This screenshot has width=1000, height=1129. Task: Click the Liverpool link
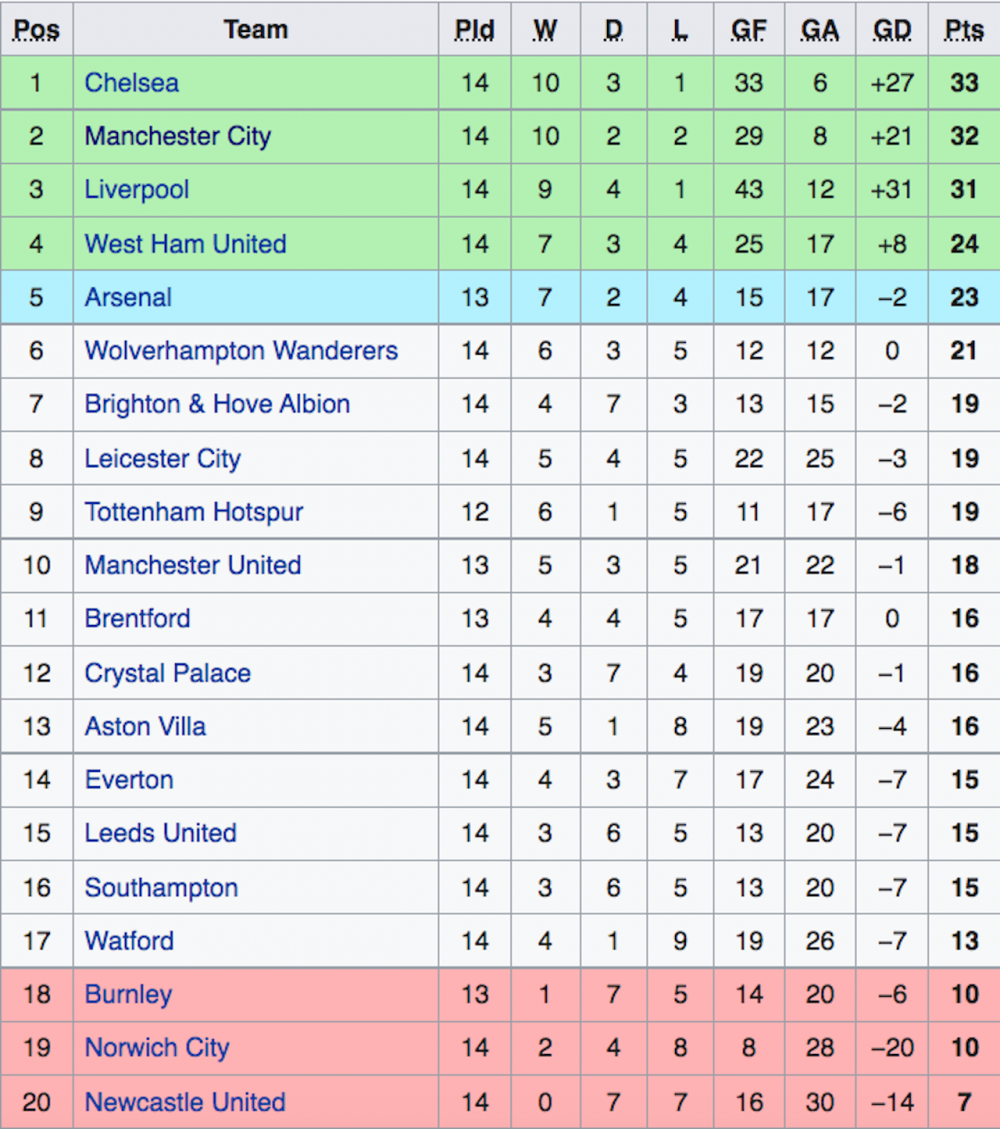point(137,189)
